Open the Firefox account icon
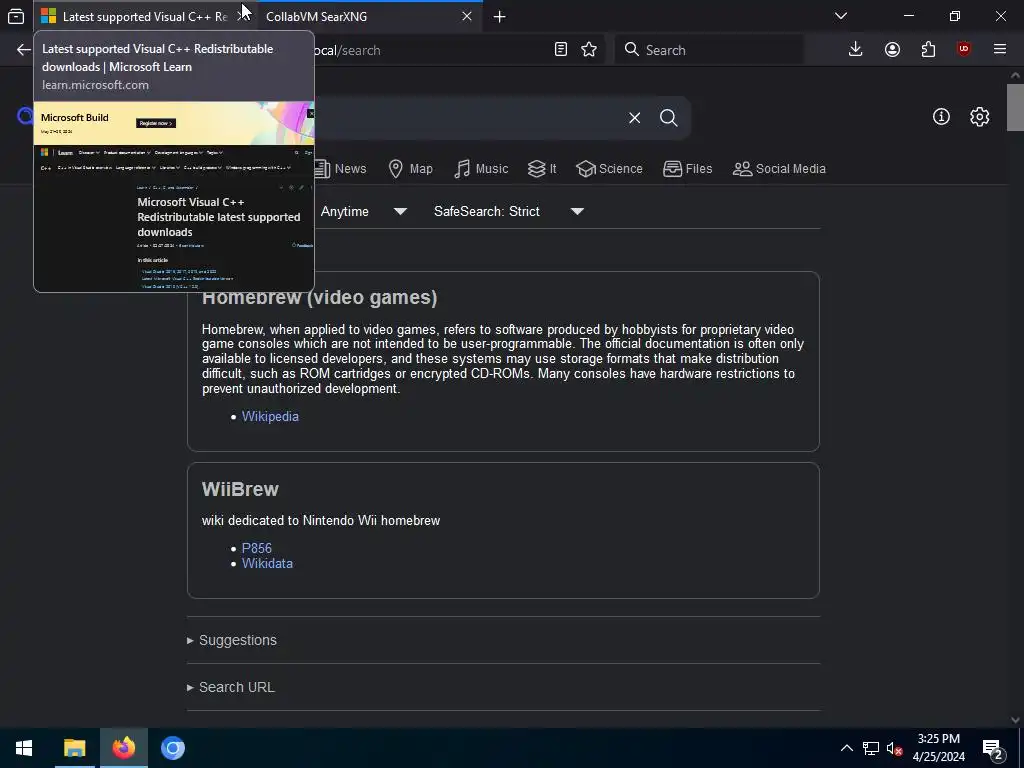 click(x=892, y=50)
